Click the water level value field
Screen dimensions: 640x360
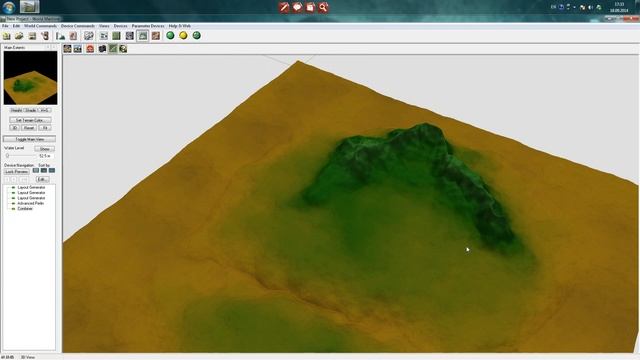click(x=45, y=156)
